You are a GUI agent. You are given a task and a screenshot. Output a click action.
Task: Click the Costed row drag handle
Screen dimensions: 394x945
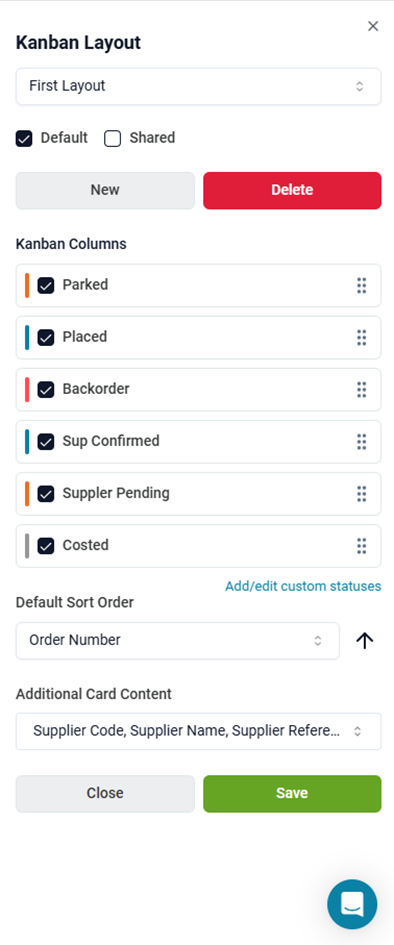pos(361,546)
